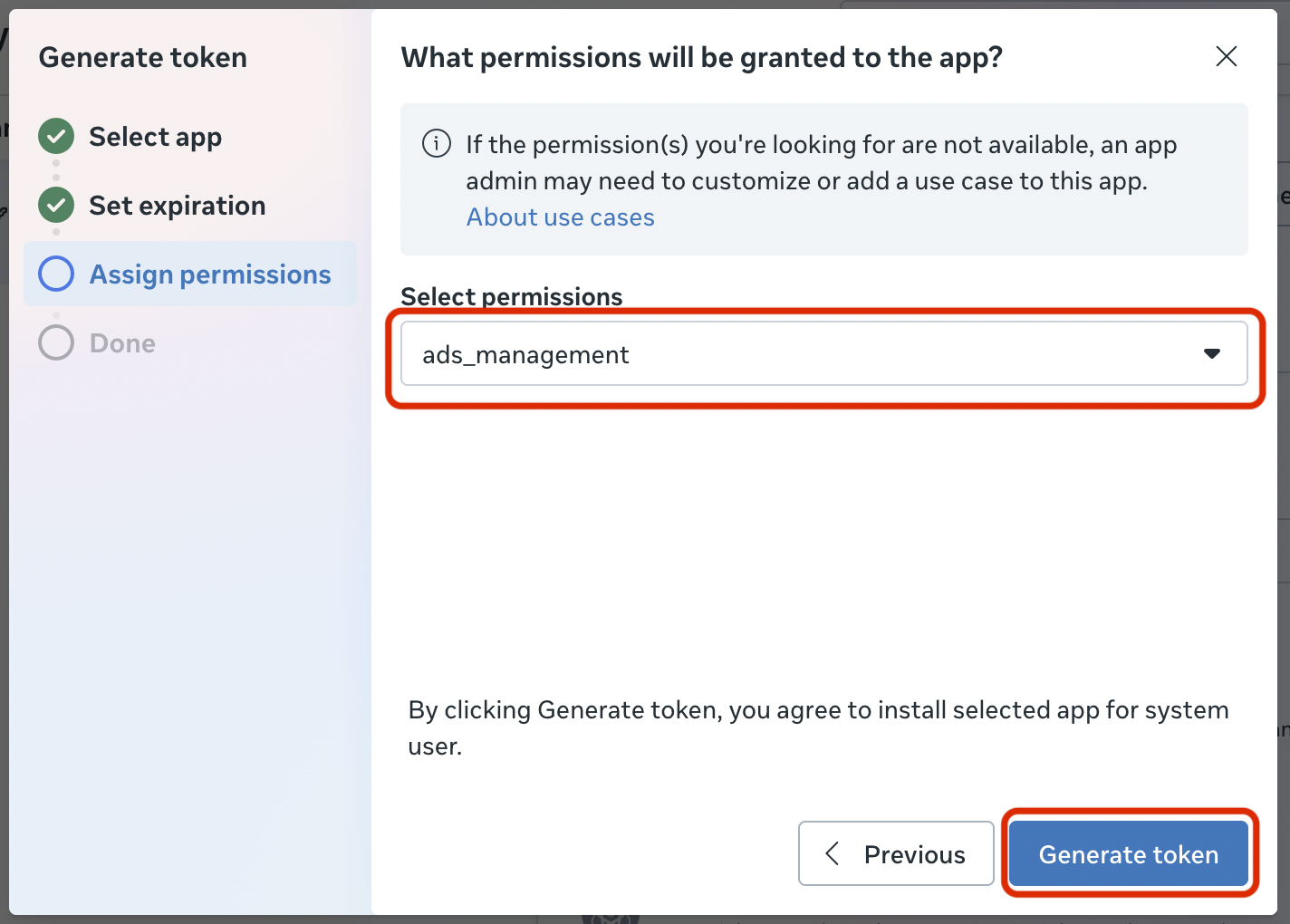1290x924 pixels.
Task: Select the Done step label
Action: pos(122,343)
